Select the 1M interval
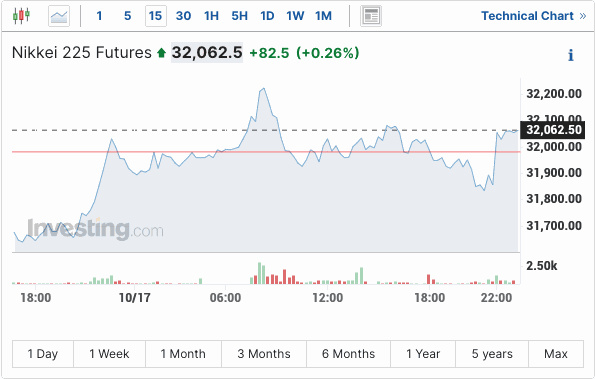The height and width of the screenshot is (379, 595). click(323, 16)
